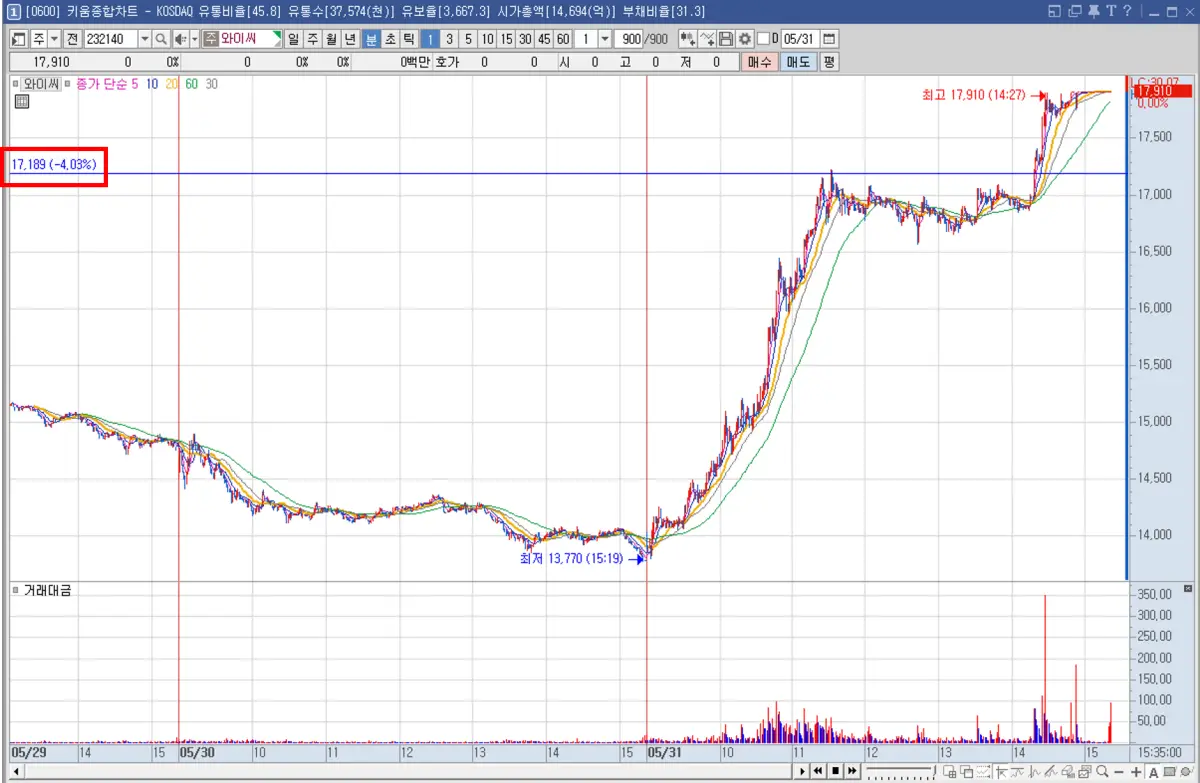Click the crosshair axis icon in bottom toolbar
Viewport: 1200px width, 783px height.
[1000, 772]
